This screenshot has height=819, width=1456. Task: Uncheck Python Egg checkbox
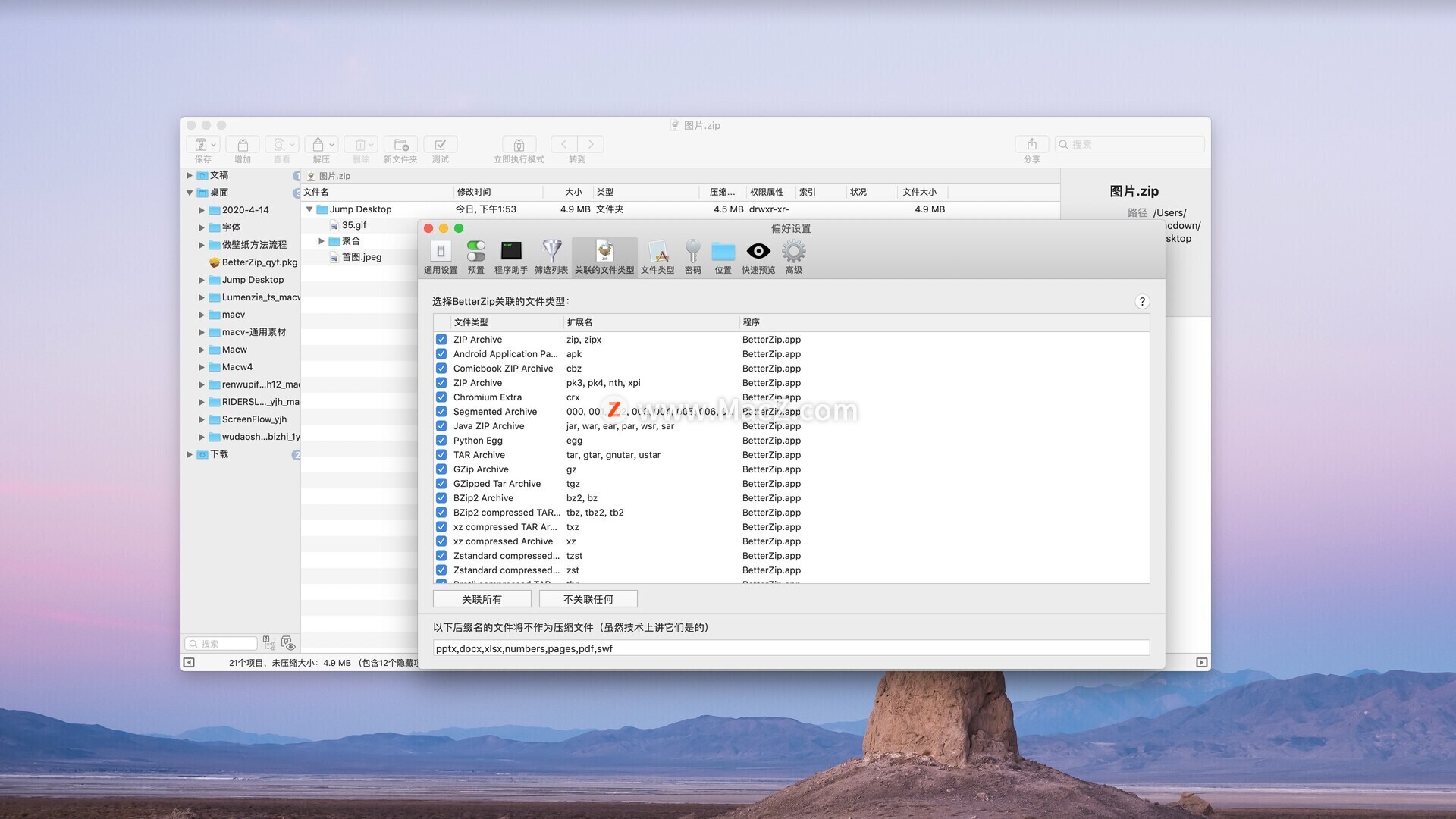(x=441, y=441)
